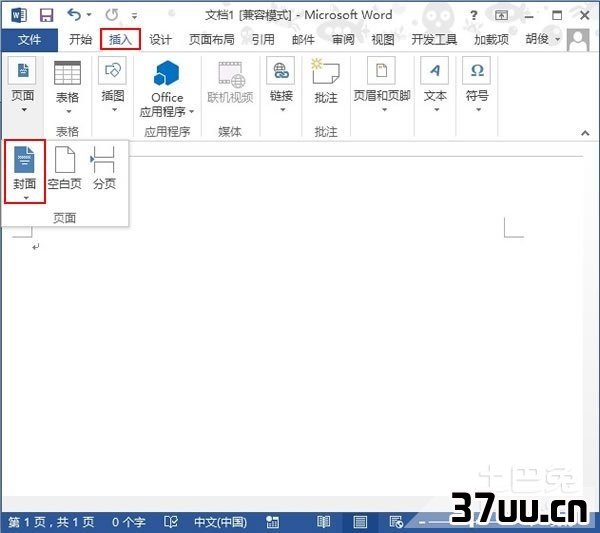Open the undo history dropdown arrow
The height and width of the screenshot is (533, 600).
point(89,15)
